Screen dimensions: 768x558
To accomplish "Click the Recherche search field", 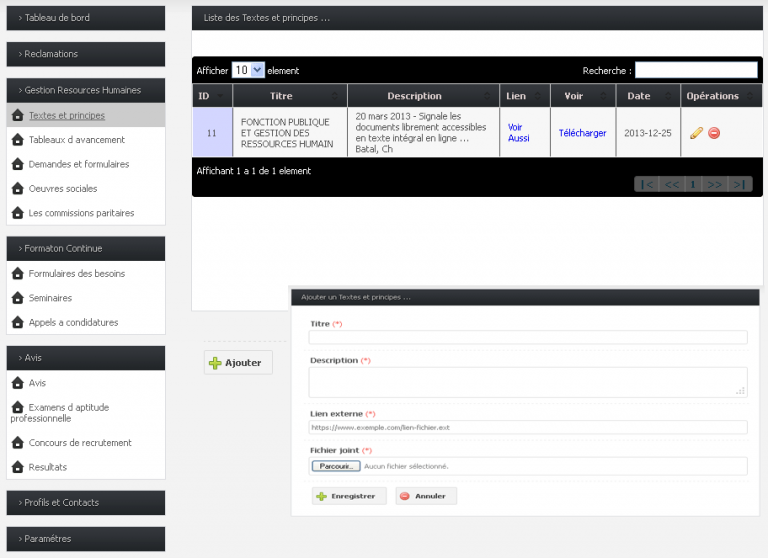I will [696, 70].
